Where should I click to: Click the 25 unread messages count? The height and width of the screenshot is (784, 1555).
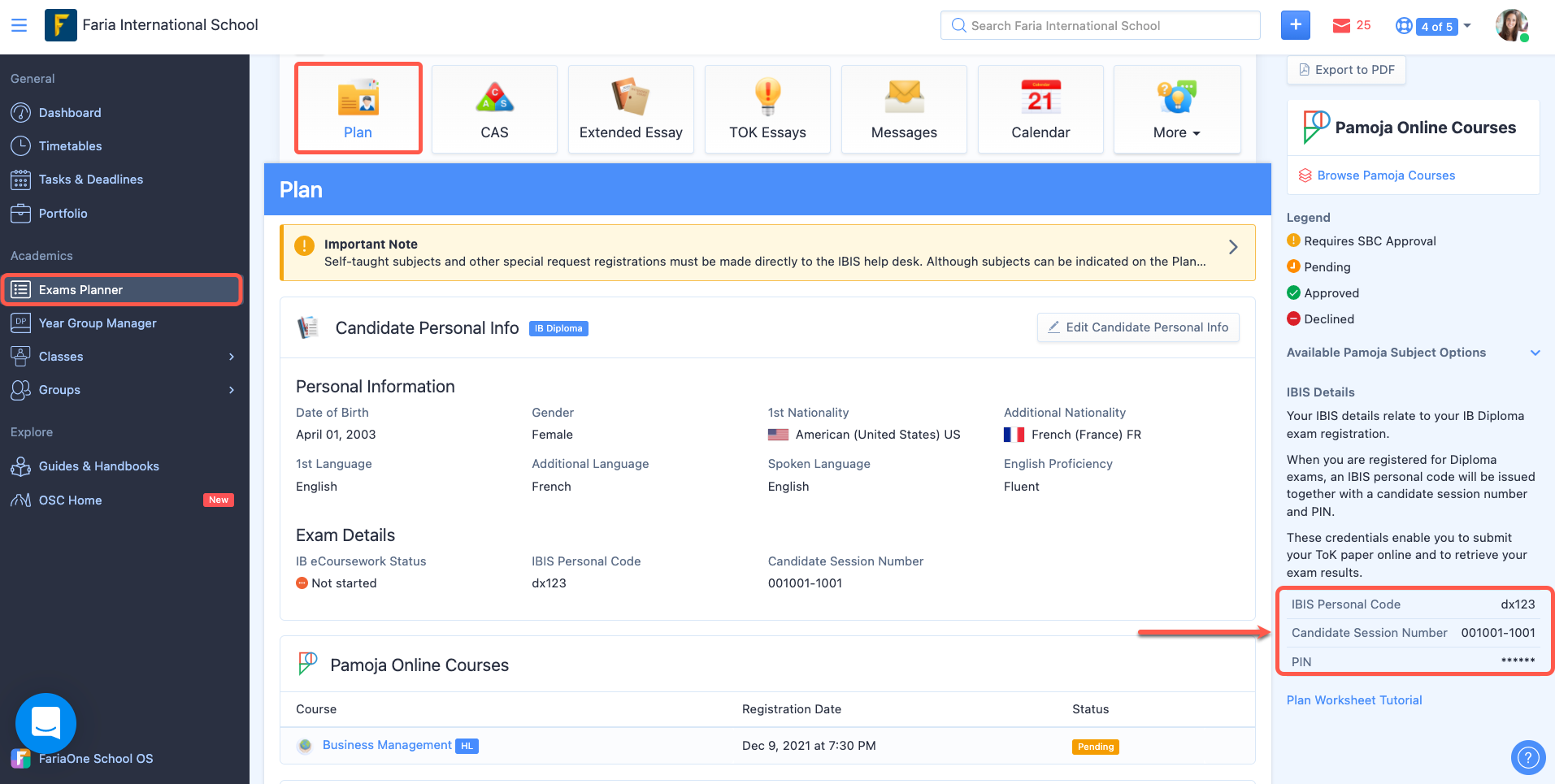coord(1363,25)
